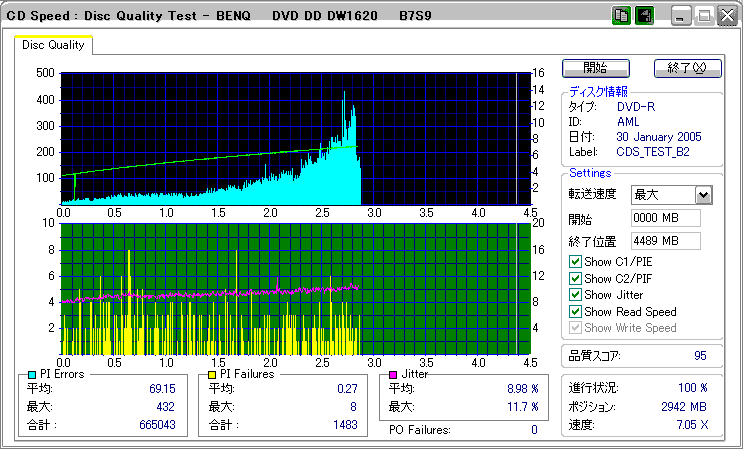This screenshot has width=743, height=449.
Task: Click the ポジション value 2942 MB
Action: click(x=684, y=407)
